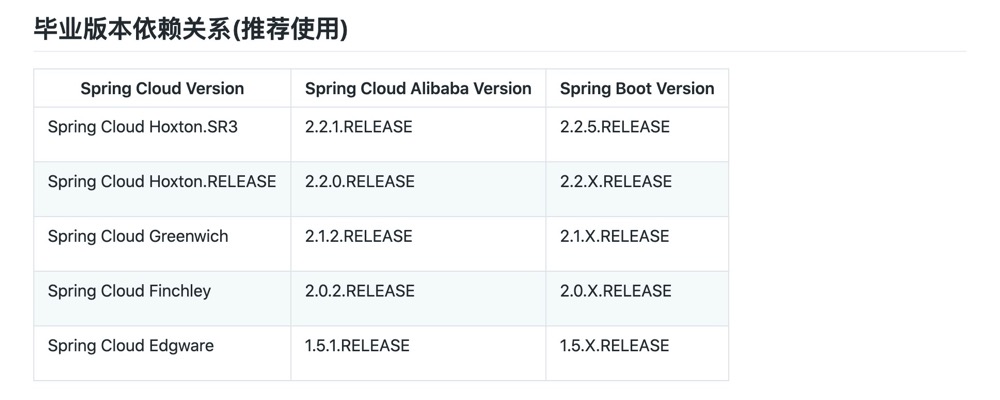This screenshot has width=1000, height=400.
Task: Click the 2.1.X.RELEASE Spring Boot cell
Action: (x=615, y=237)
